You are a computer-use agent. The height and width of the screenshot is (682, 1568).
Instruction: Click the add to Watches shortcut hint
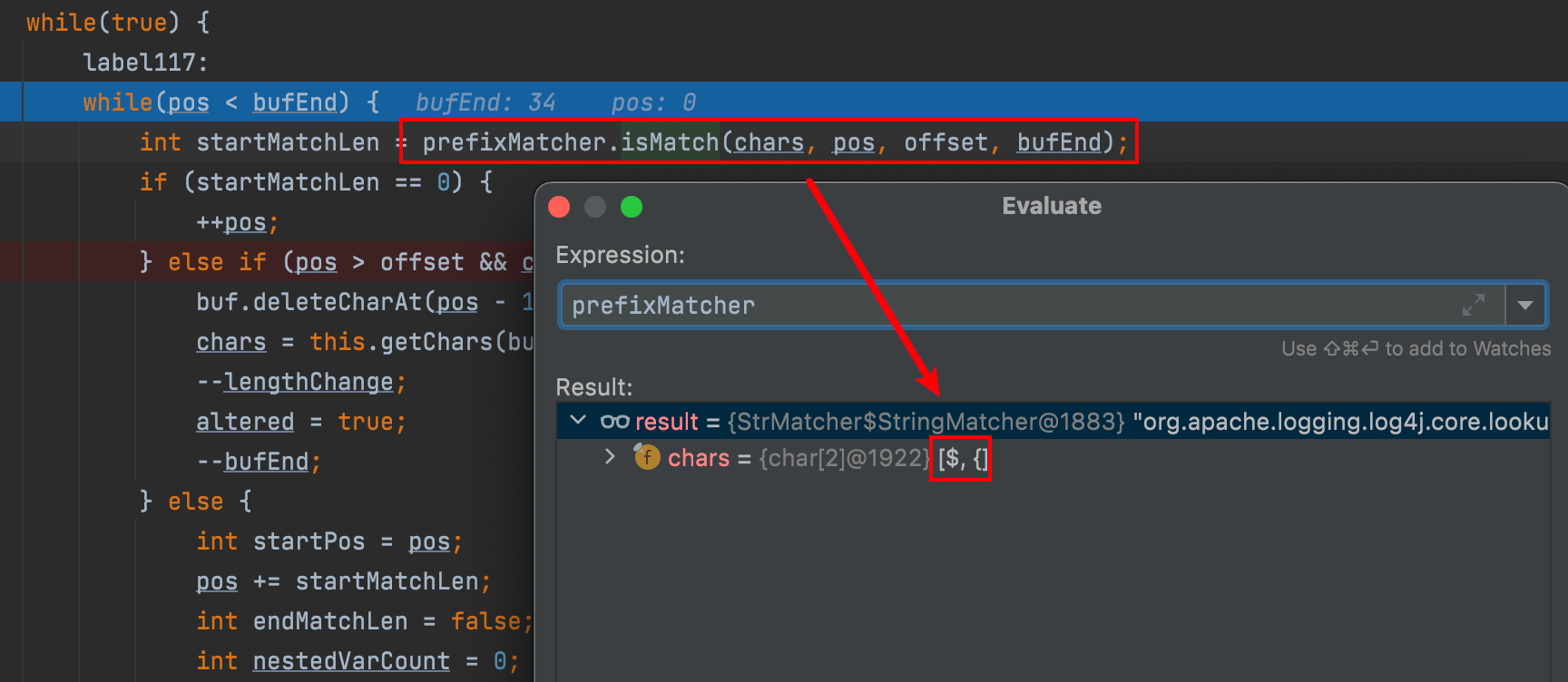(x=1416, y=349)
